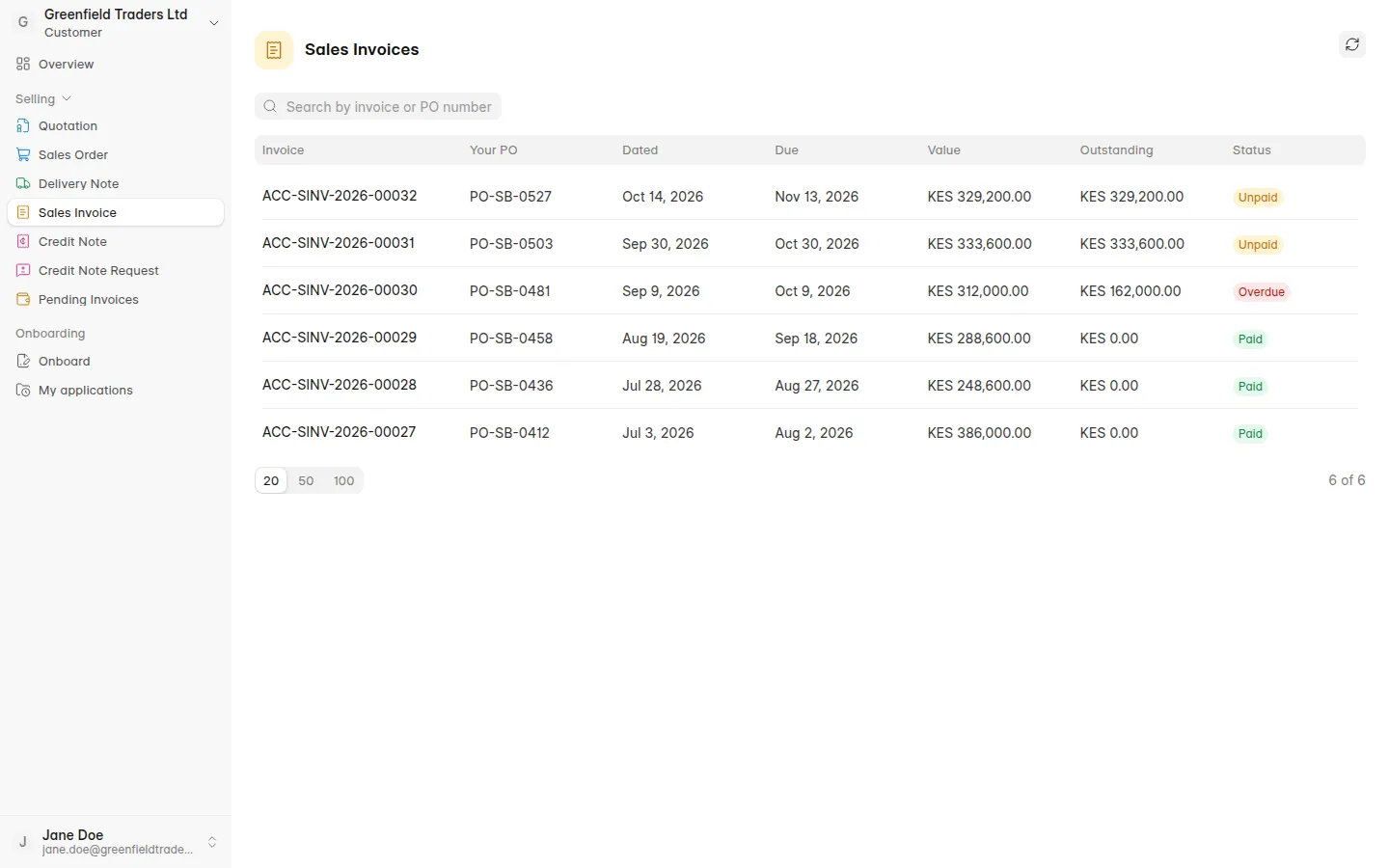
Task: Show 50 rows per page
Action: [x=306, y=480]
